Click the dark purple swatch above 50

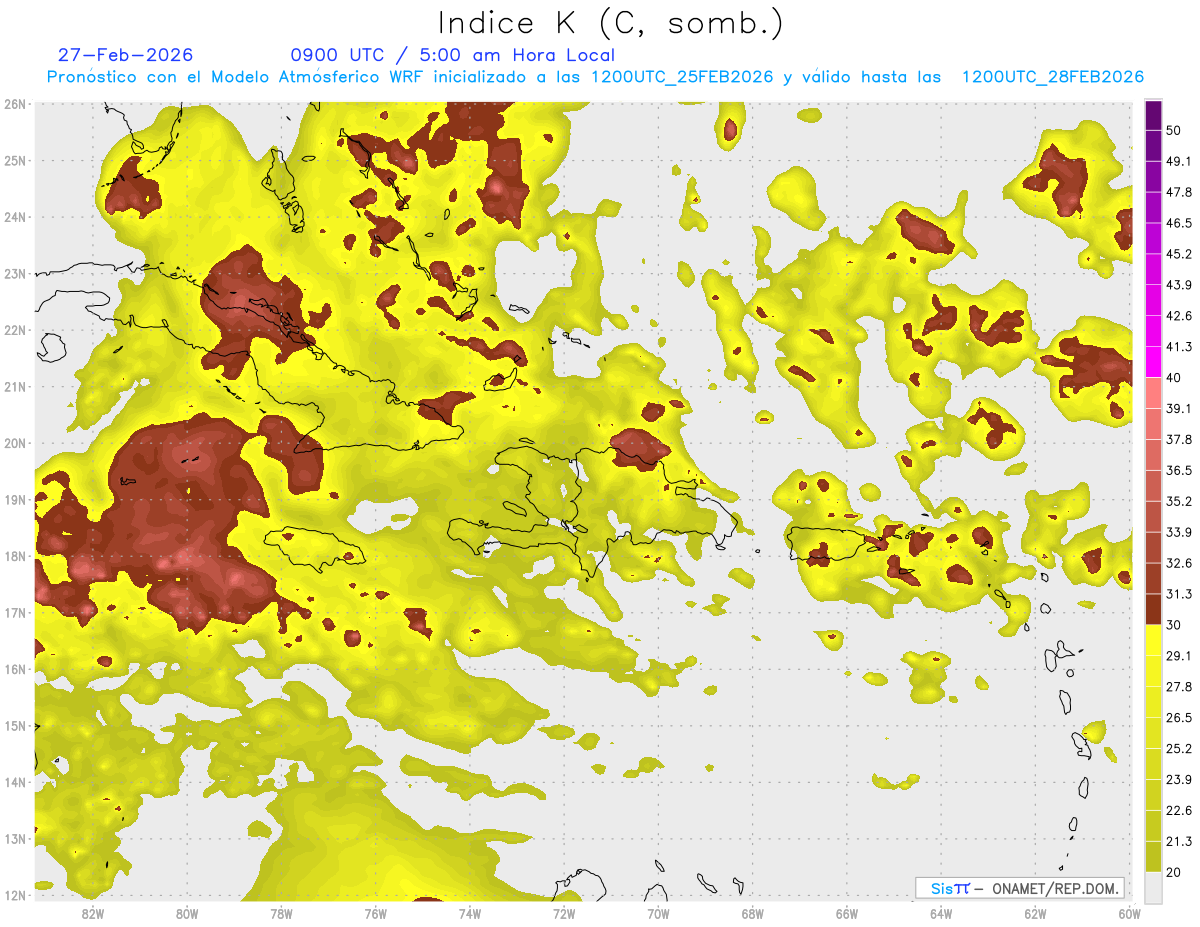click(x=1153, y=115)
